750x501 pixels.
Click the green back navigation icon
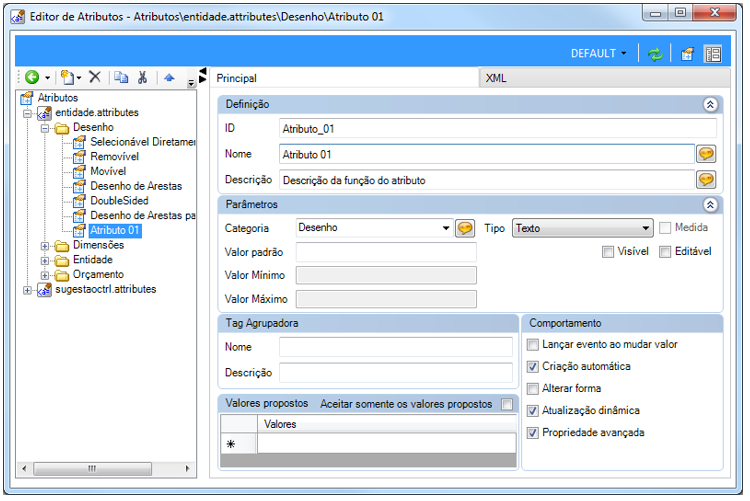point(32,77)
